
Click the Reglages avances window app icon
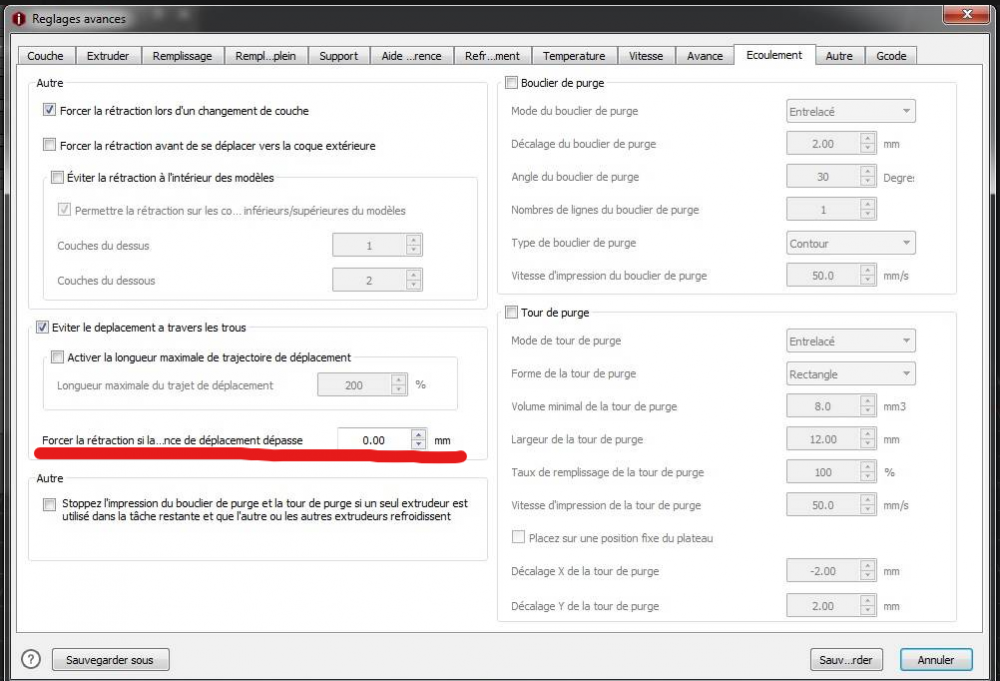18,19
